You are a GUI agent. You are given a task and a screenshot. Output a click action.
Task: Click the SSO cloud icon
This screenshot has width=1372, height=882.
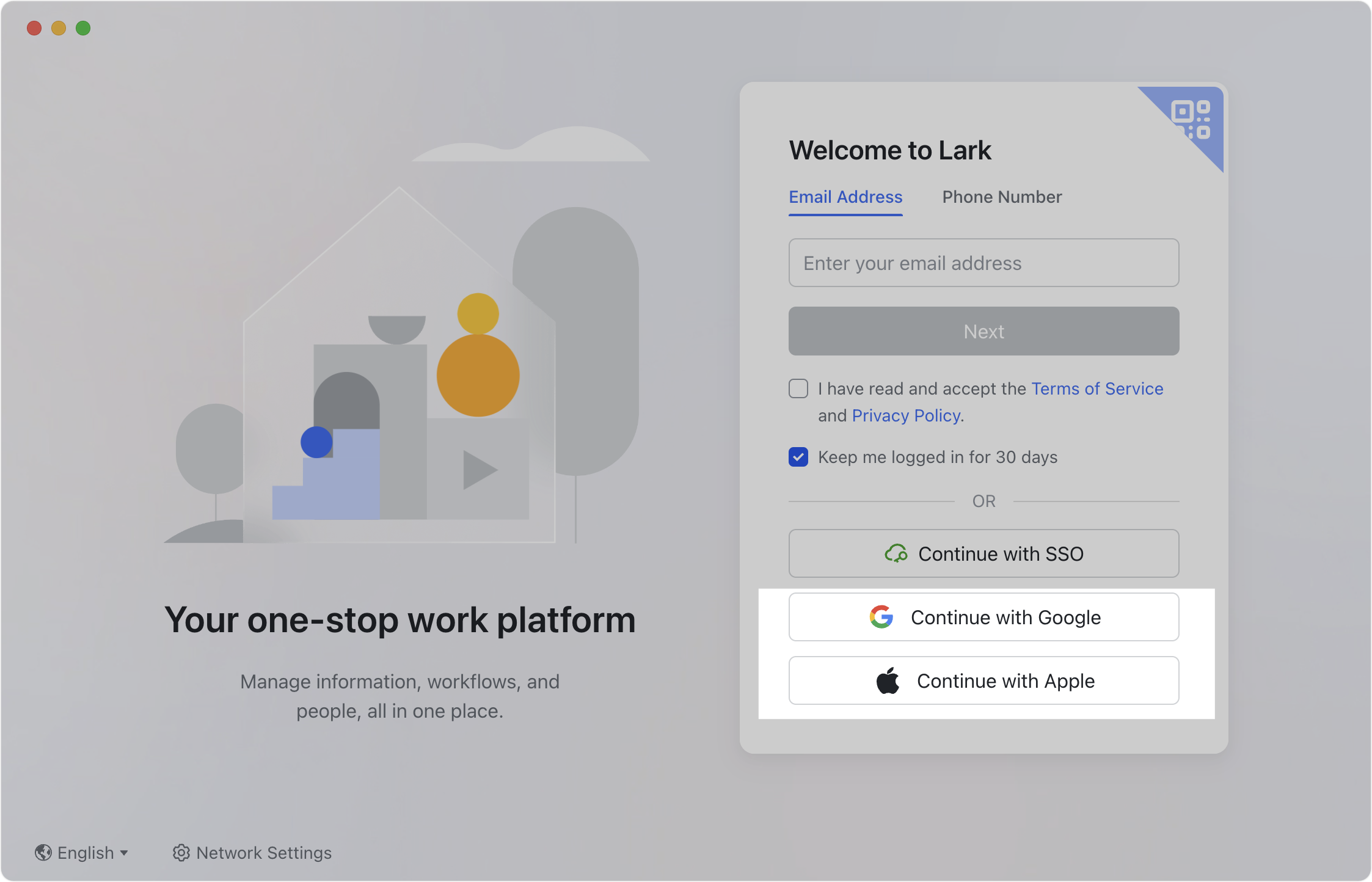[896, 553]
